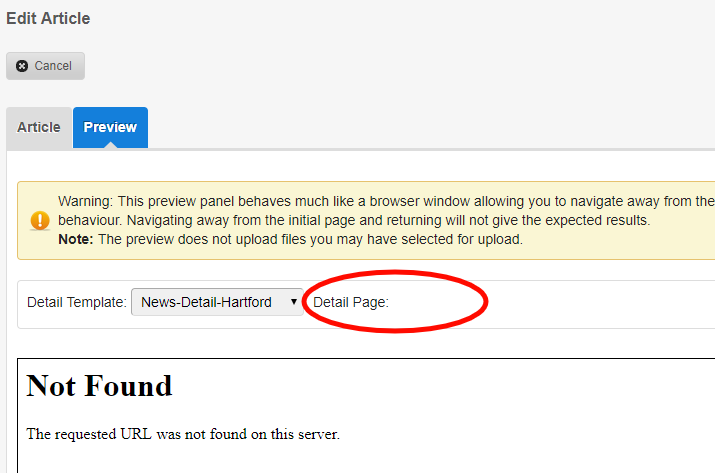
Task: Click the Detail Template label
Action: 77,302
